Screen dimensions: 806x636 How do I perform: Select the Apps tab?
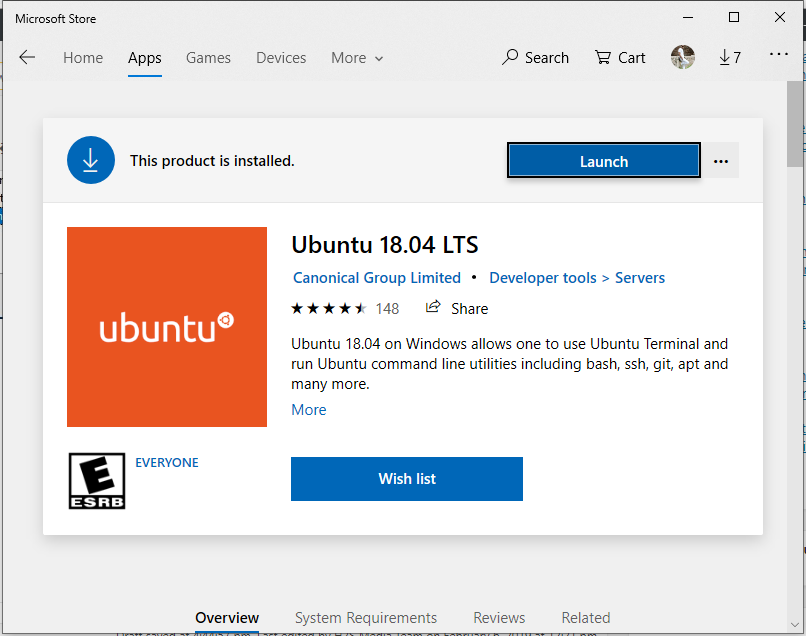pos(144,58)
